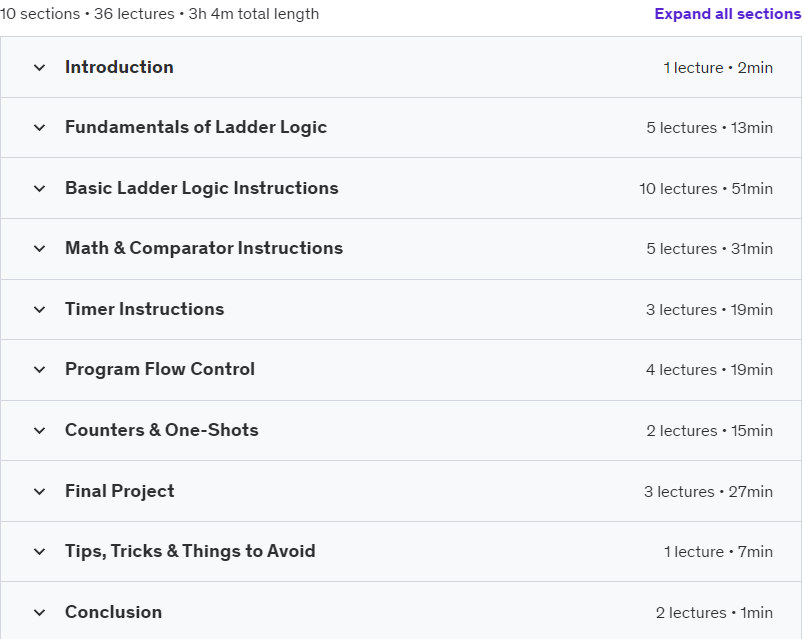Click the Conclusion section chevron
The image size is (804, 639).
pos(40,612)
